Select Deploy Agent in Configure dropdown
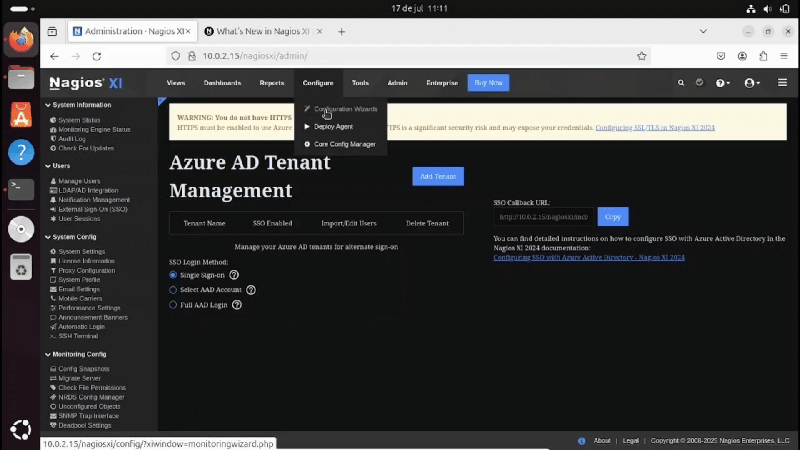 (x=333, y=127)
